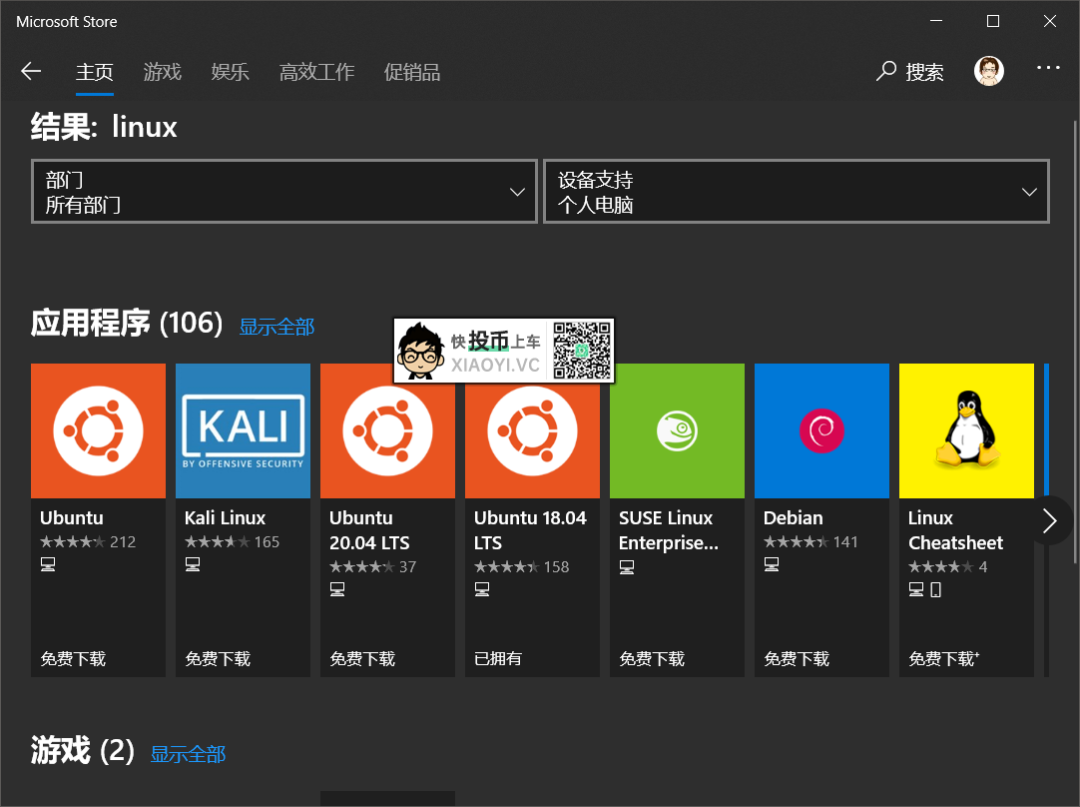The width and height of the screenshot is (1080, 807).
Task: Open the Ubuntu app tile image
Action: point(98,430)
